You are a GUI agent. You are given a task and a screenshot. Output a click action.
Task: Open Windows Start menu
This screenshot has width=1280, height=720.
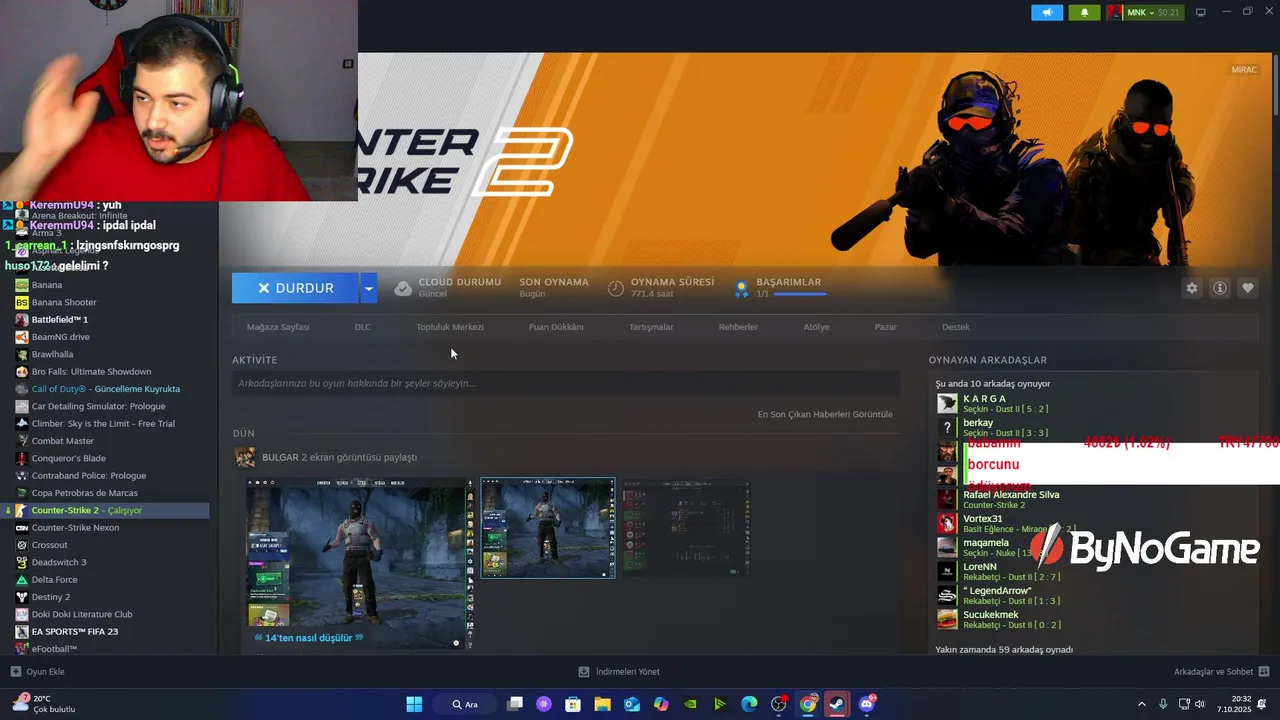click(x=414, y=704)
